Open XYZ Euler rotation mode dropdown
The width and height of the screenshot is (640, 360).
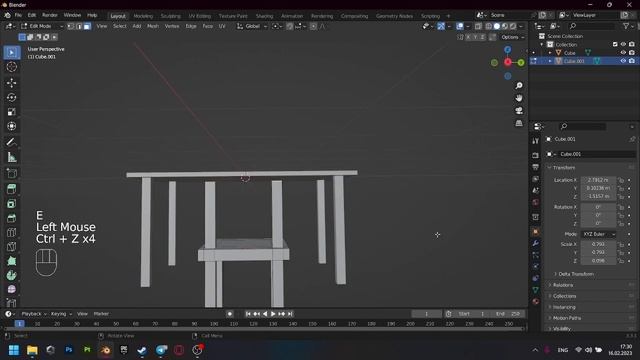pos(598,234)
